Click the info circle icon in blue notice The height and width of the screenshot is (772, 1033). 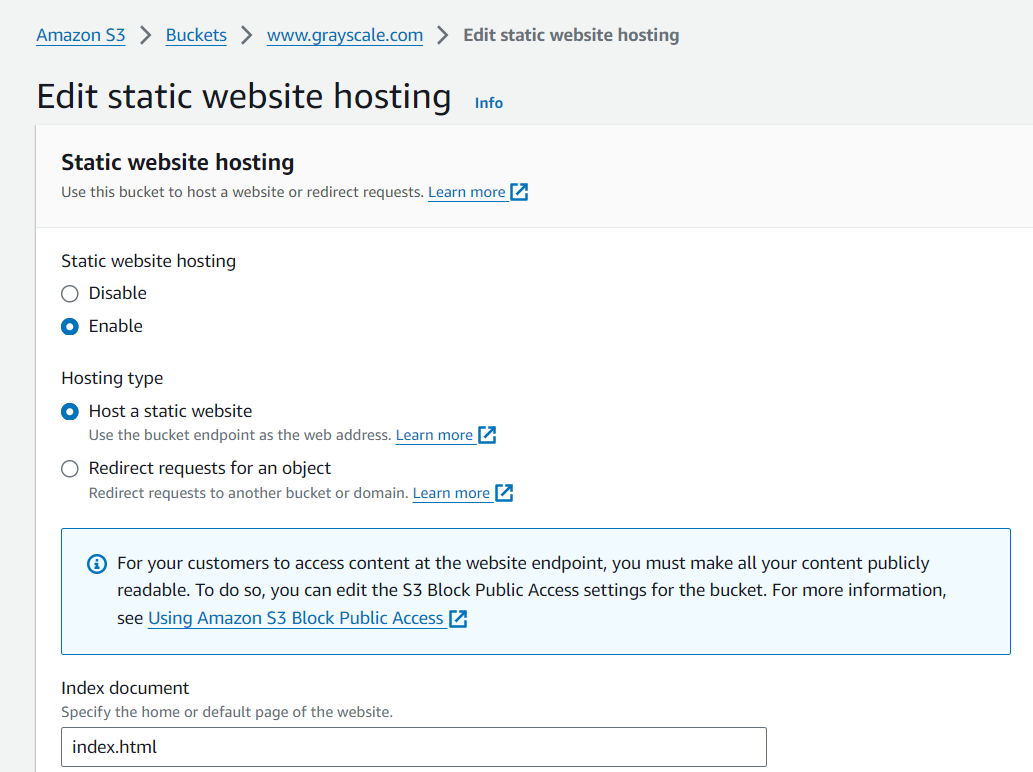(x=96, y=564)
